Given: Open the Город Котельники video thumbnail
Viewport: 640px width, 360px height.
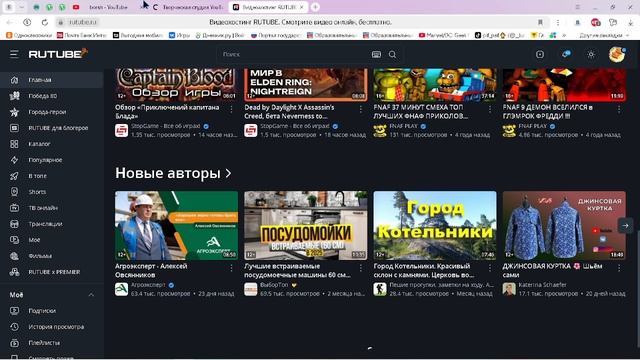Looking at the screenshot, I should [x=435, y=225].
